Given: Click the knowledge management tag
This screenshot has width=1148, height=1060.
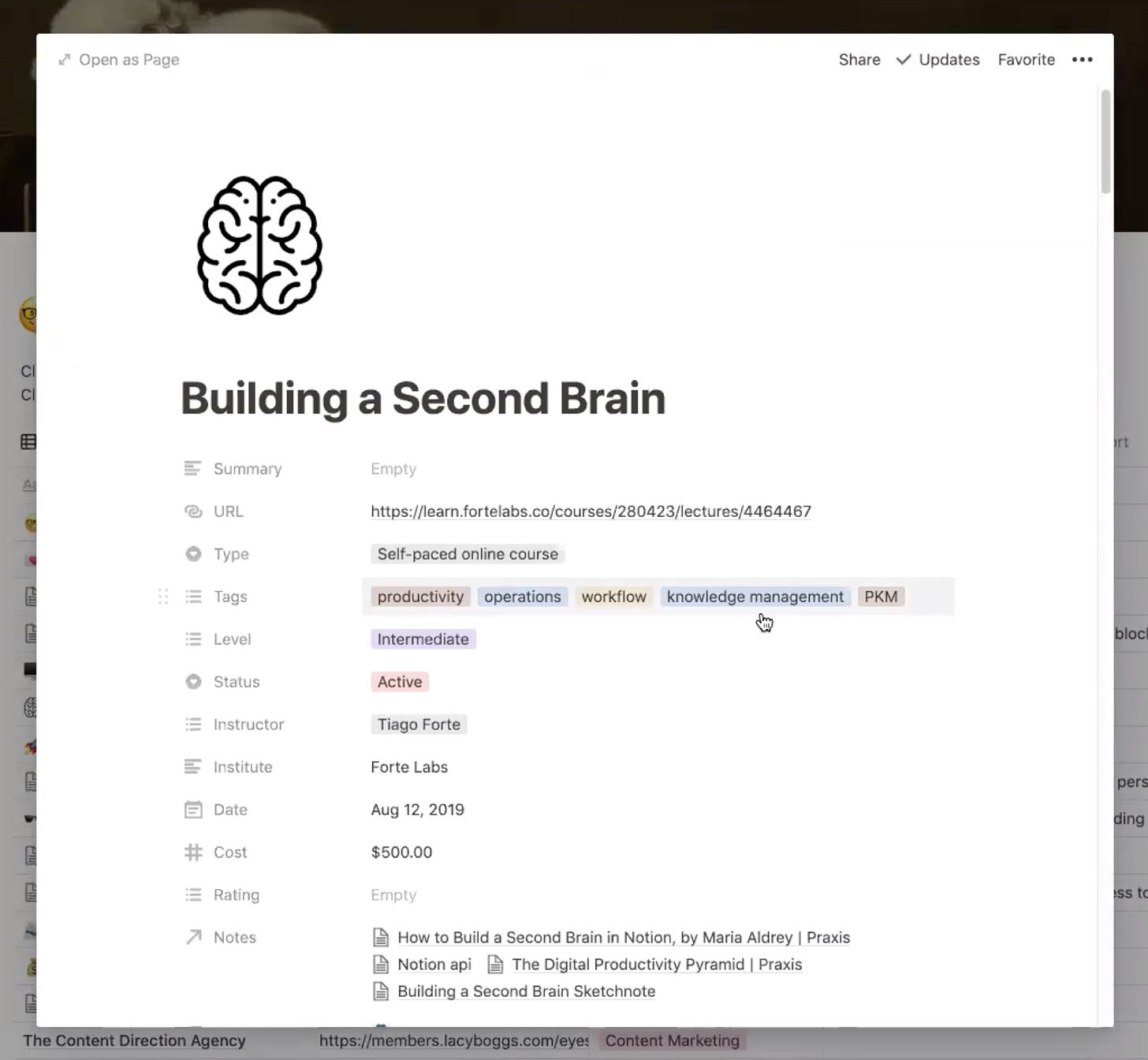Looking at the screenshot, I should [755, 597].
